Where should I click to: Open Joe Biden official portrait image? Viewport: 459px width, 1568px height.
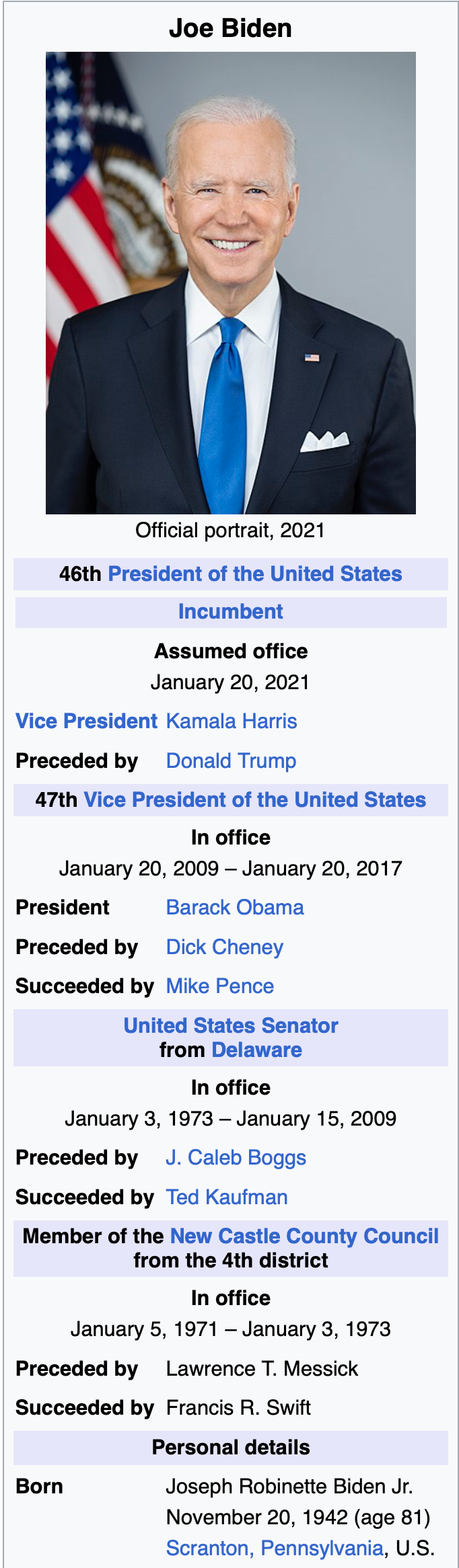(x=230, y=283)
